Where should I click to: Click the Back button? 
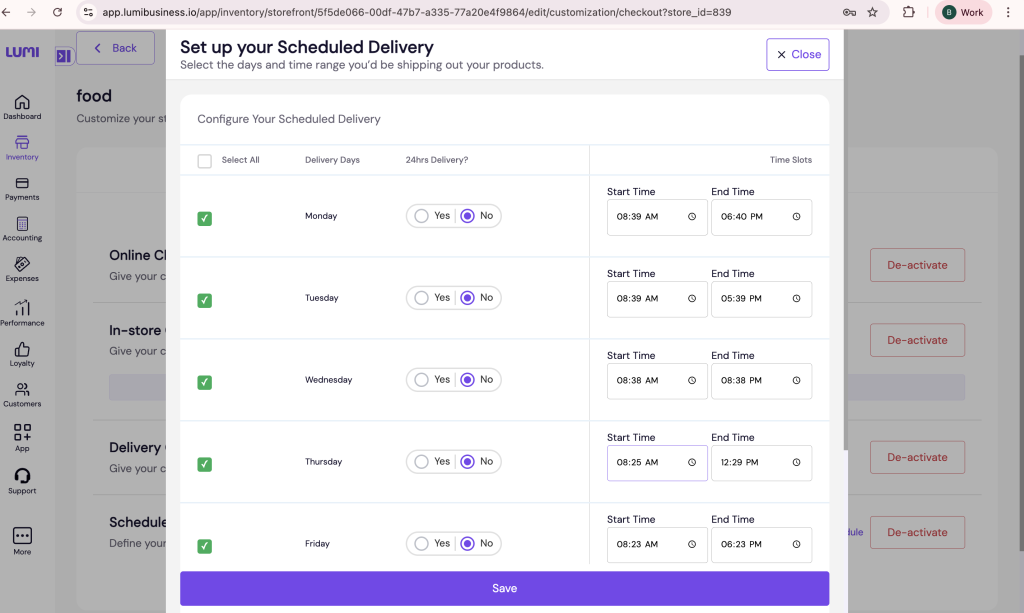pyautogui.click(x=115, y=47)
